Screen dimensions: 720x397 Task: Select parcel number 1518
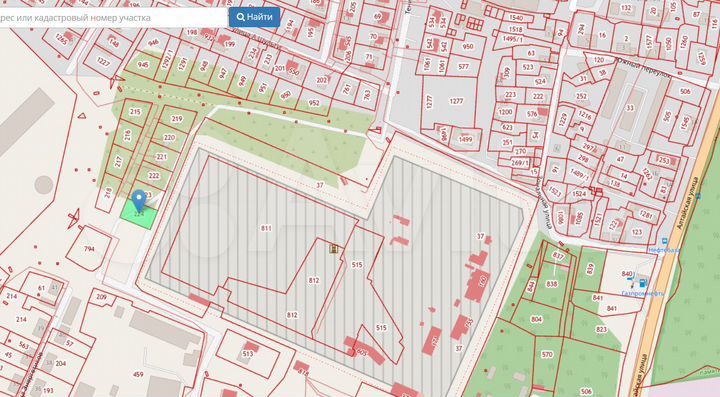pyautogui.click(x=515, y=29)
